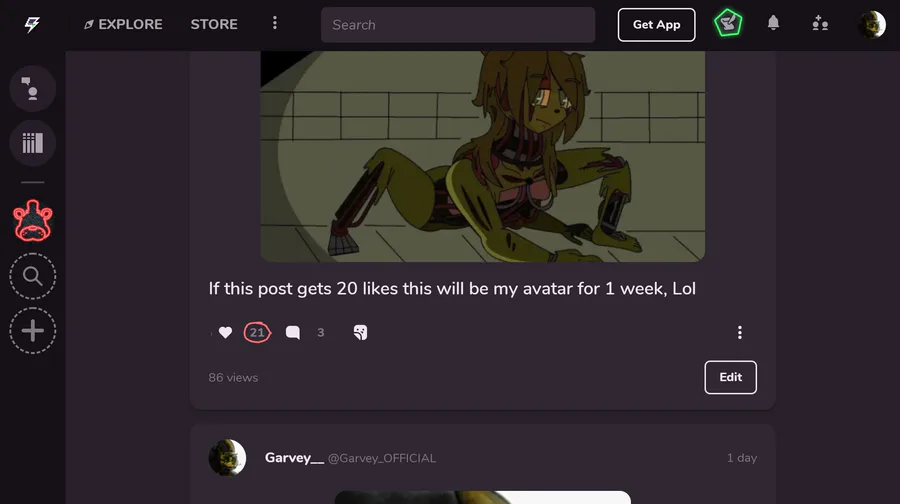The height and width of the screenshot is (504, 900).
Task: Click the Search input field
Action: [457, 25]
